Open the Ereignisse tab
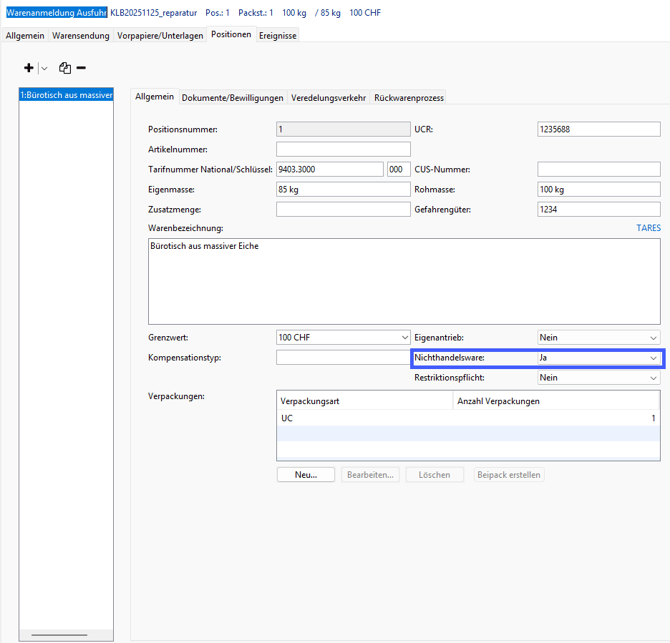Image resolution: width=670 pixels, height=643 pixels. (x=278, y=35)
